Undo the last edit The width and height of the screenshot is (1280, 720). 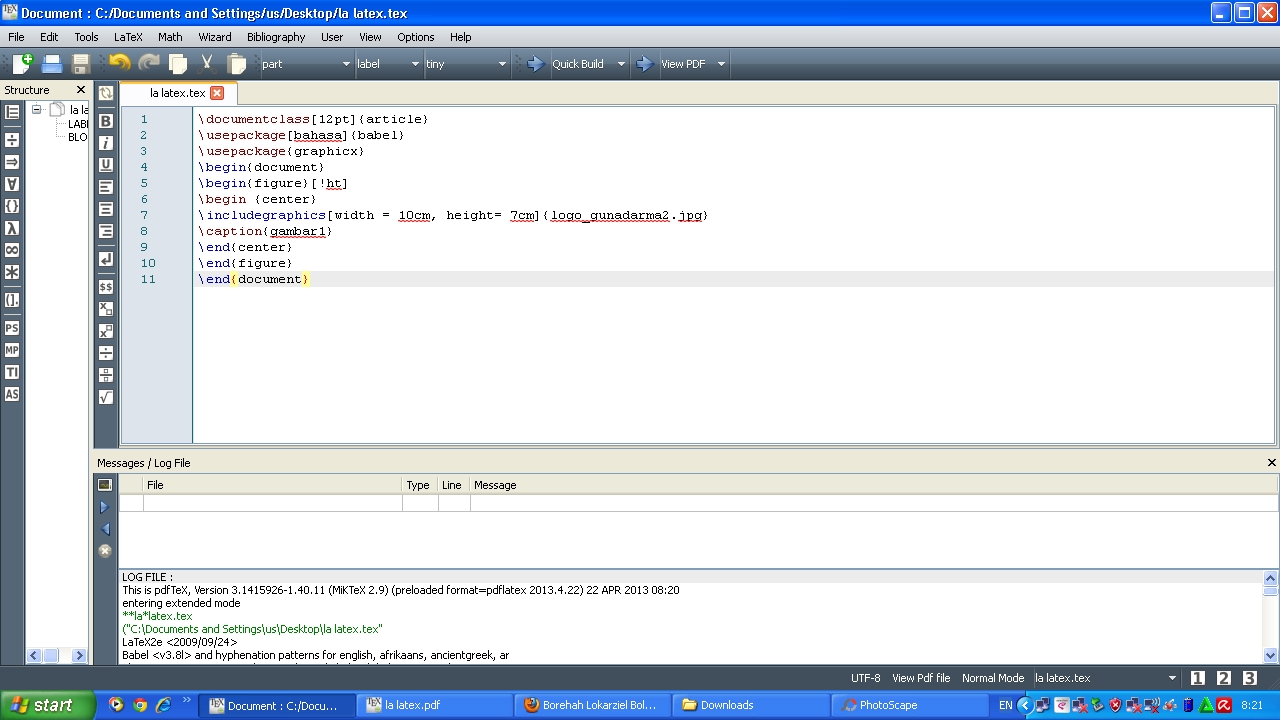tap(120, 63)
